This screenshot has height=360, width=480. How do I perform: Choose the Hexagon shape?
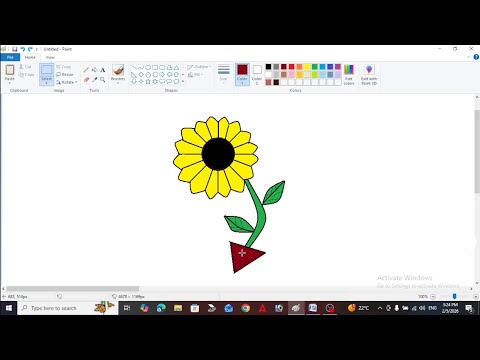(x=155, y=74)
